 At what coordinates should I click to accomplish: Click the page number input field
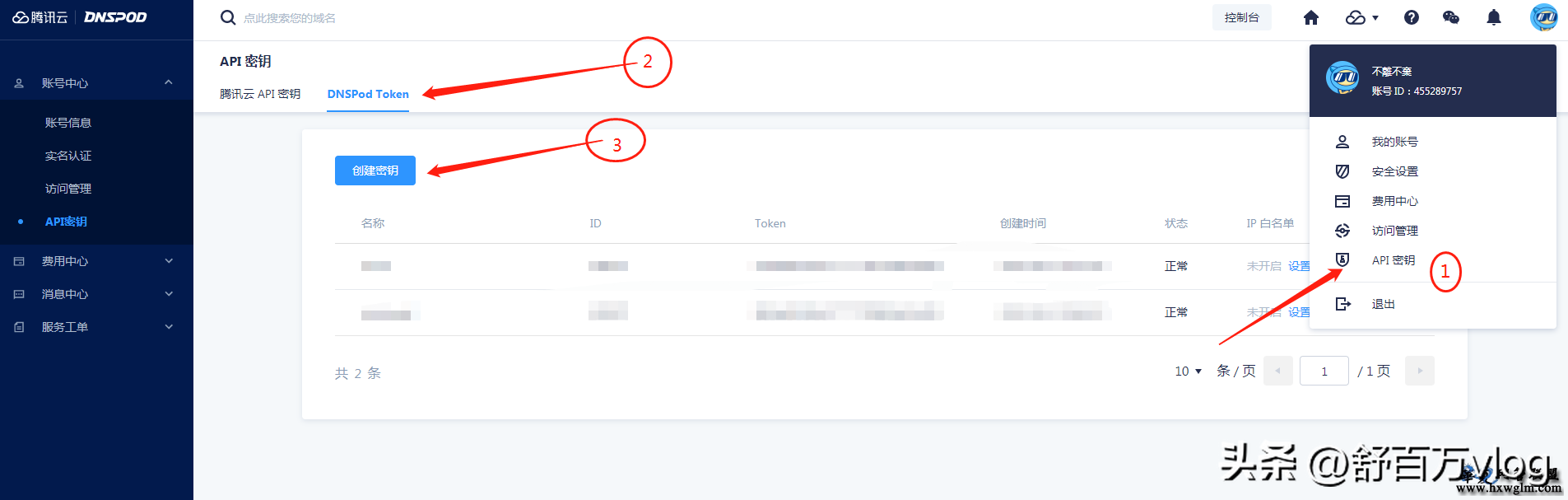(x=1324, y=371)
